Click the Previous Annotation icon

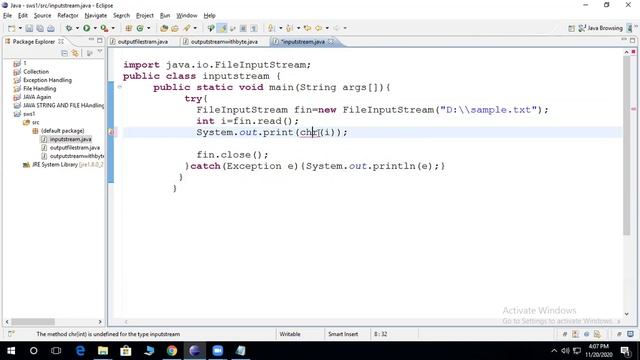(289, 28)
